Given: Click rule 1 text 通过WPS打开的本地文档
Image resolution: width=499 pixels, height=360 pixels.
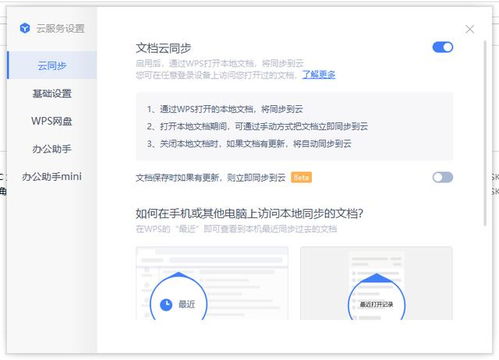Looking at the screenshot, I should [225, 109].
